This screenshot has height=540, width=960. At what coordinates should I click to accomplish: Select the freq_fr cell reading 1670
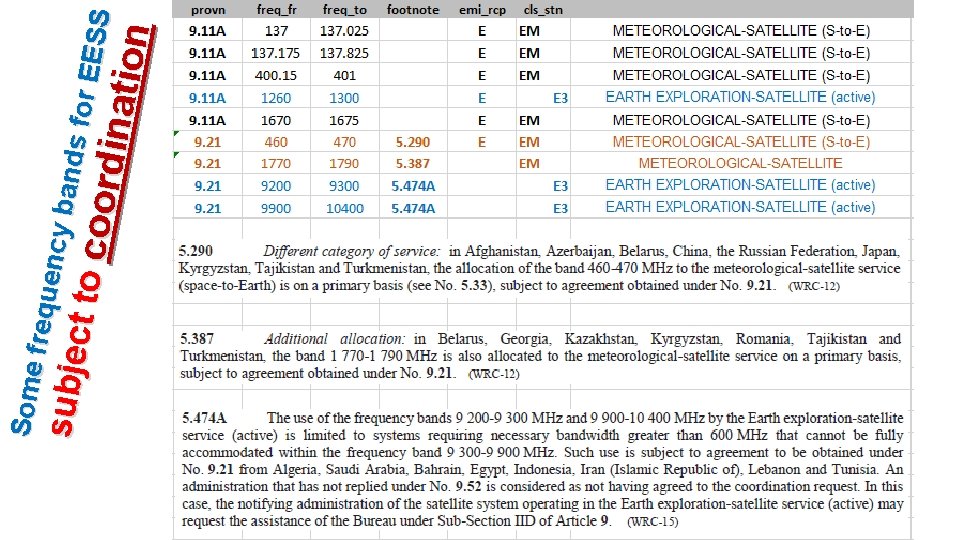pos(276,121)
